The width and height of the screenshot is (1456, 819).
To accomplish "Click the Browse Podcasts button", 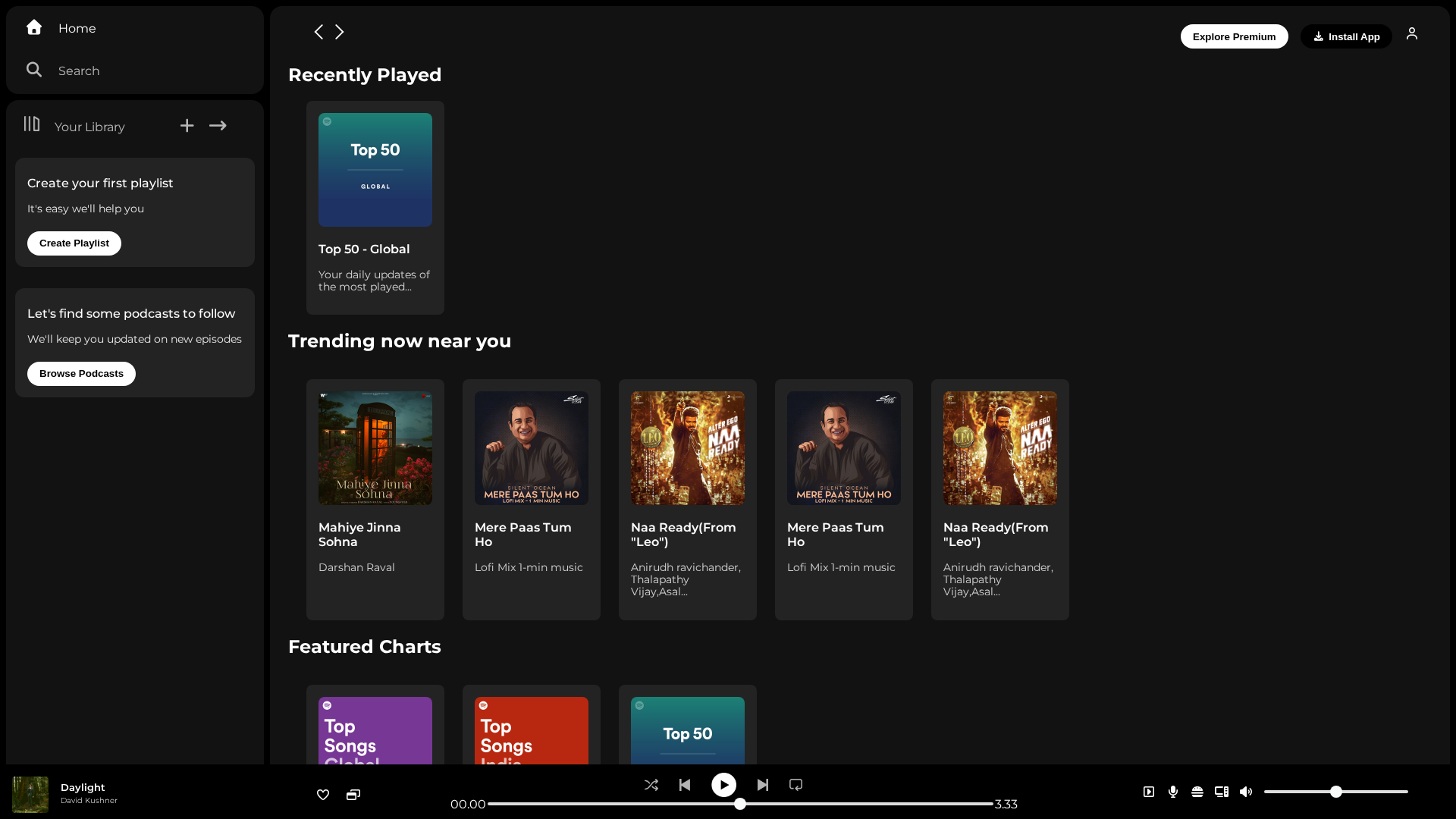I will (x=81, y=374).
